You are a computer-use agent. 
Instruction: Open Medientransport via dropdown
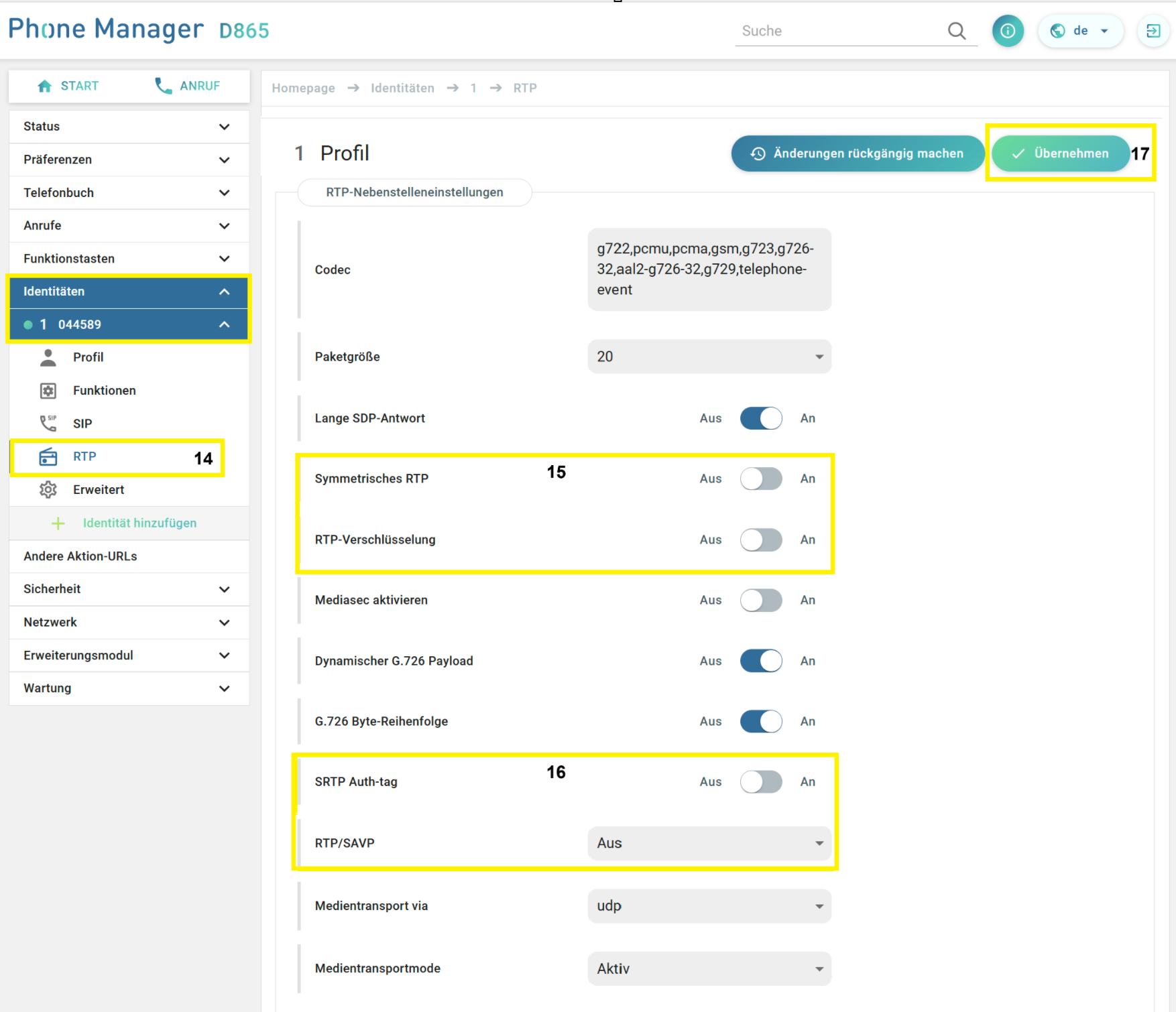pyautogui.click(x=709, y=906)
